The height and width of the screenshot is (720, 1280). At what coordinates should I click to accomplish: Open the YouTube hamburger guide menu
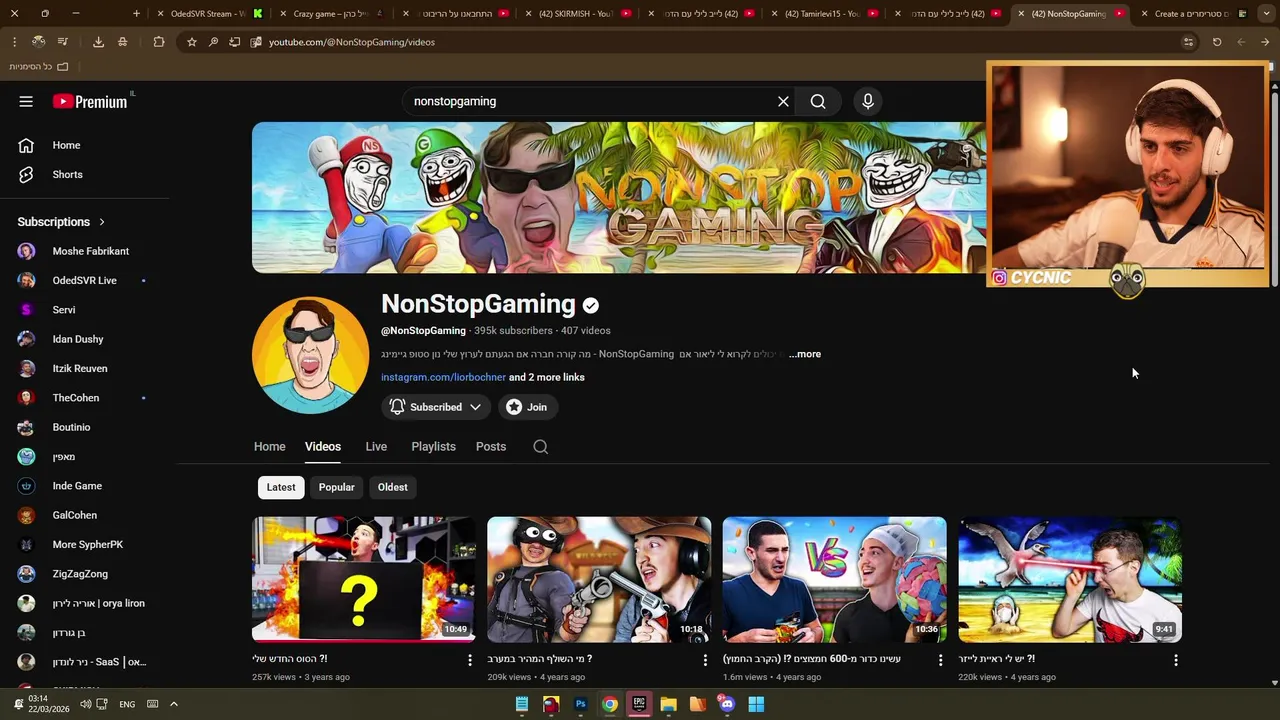click(x=26, y=101)
